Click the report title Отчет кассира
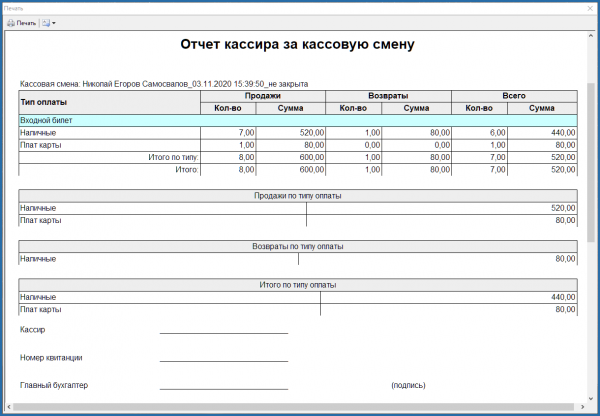The image size is (600, 416). (297, 45)
